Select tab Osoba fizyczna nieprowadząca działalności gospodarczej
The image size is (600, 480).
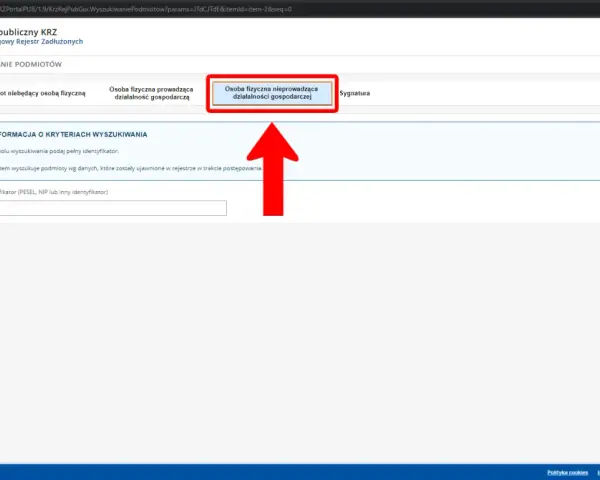tap(272, 93)
